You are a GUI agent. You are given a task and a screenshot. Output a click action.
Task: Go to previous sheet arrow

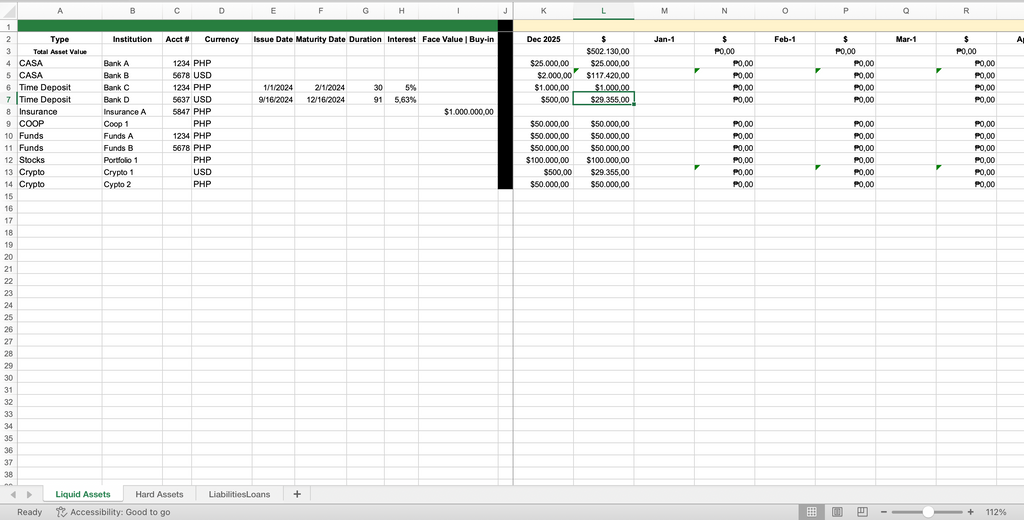pyautogui.click(x=12, y=495)
